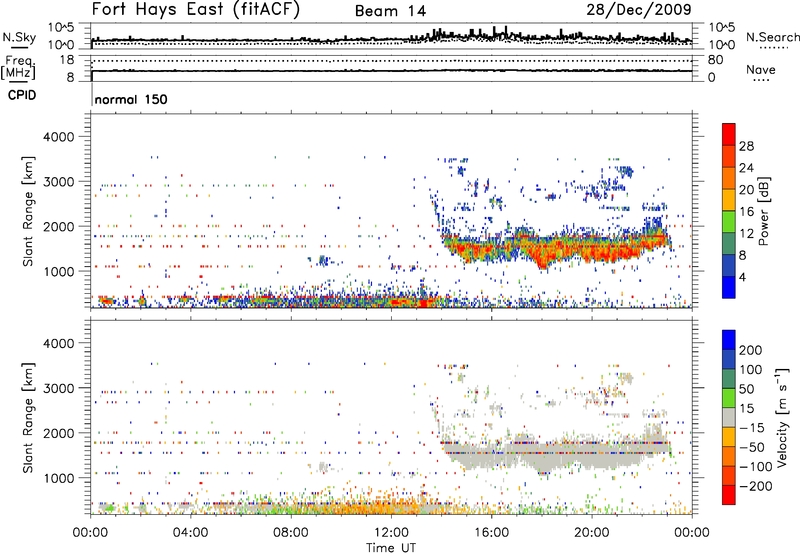
Task: Click 'Slant Range [km]' label of power panel
Action: [x=28, y=211]
